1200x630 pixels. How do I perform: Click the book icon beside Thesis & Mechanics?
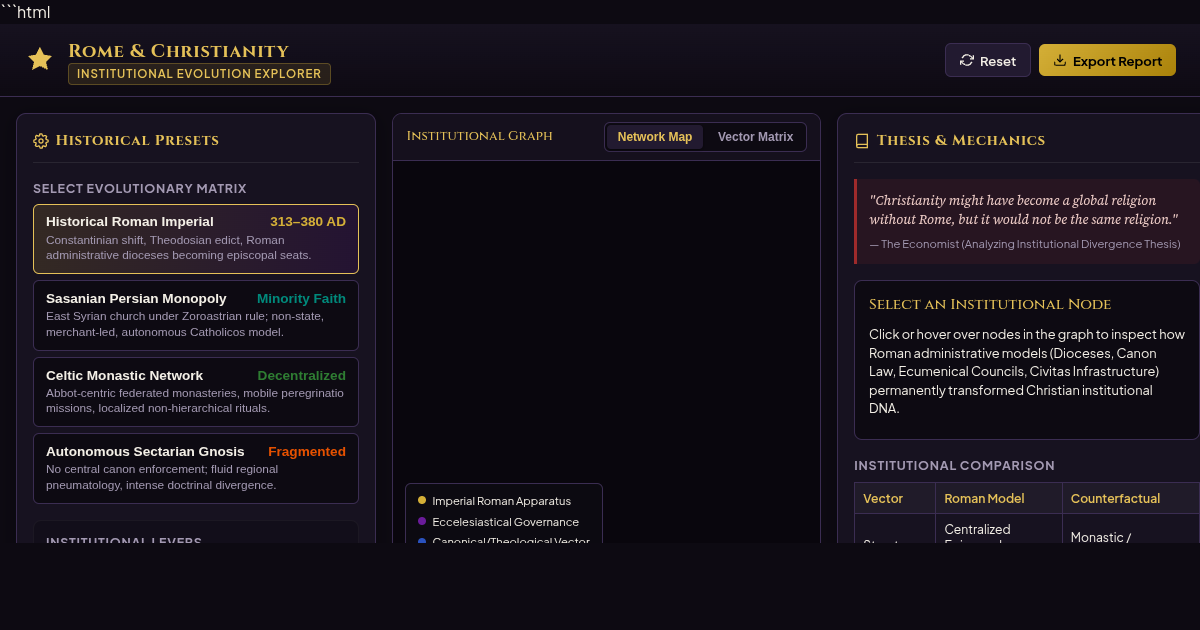[862, 141]
